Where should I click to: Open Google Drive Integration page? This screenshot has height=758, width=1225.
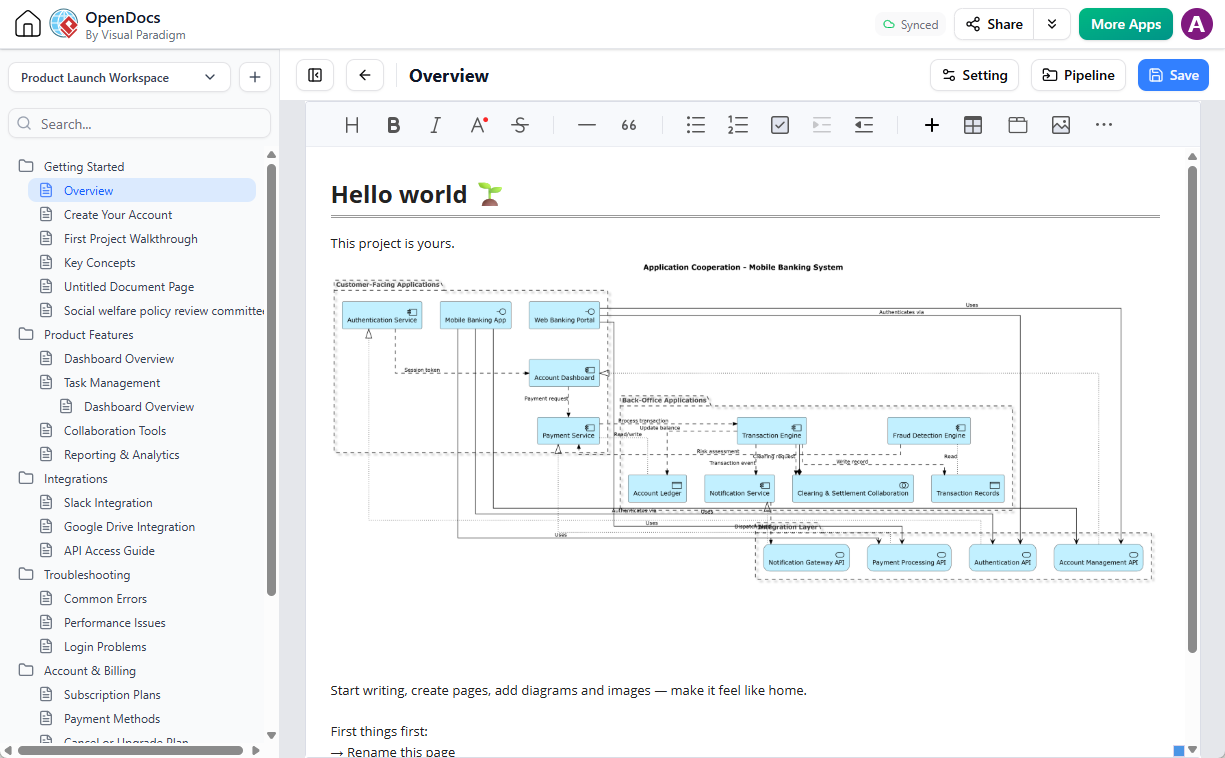[x=129, y=527]
